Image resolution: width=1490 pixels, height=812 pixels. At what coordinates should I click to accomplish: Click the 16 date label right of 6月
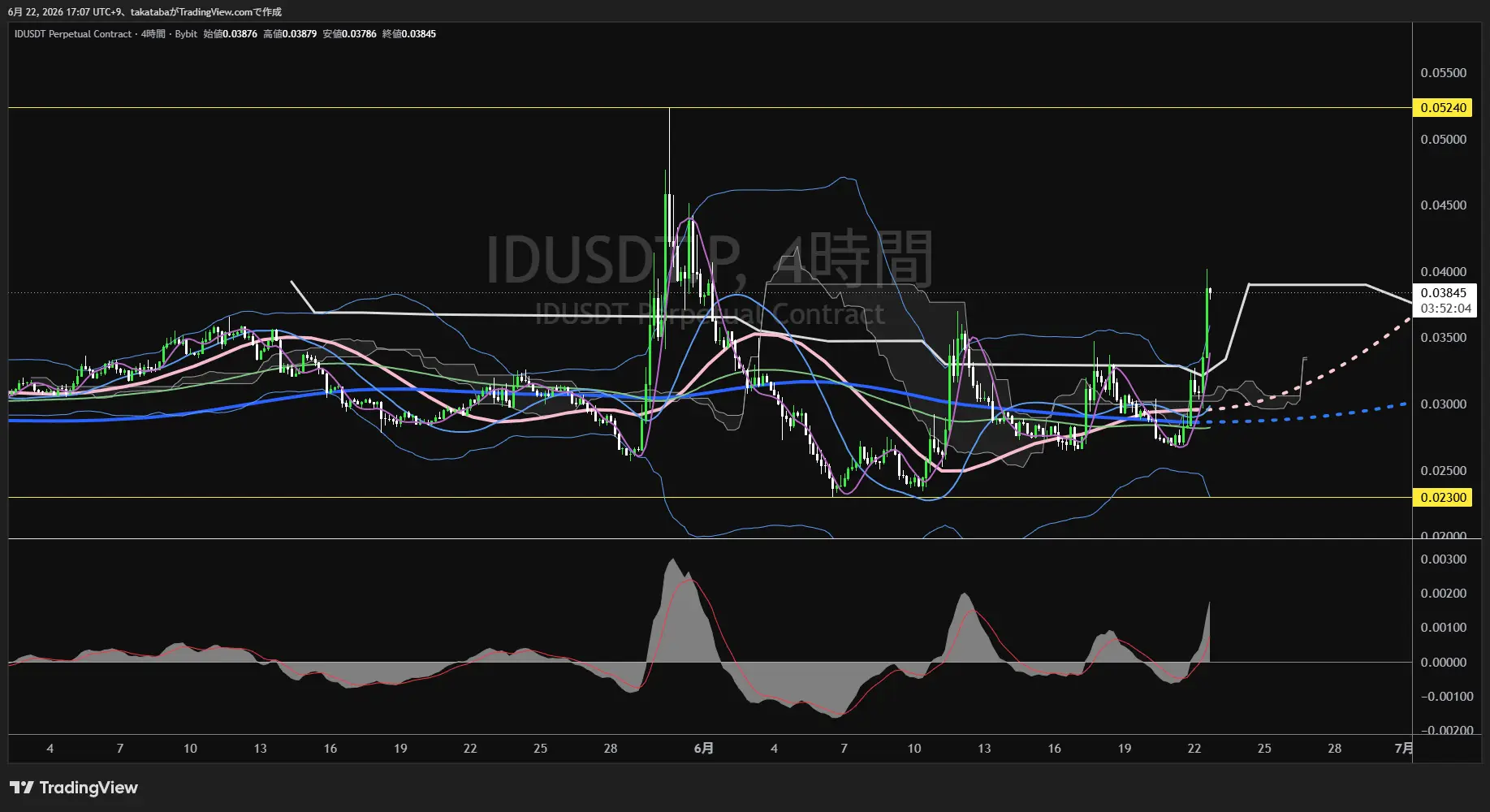point(1054,749)
